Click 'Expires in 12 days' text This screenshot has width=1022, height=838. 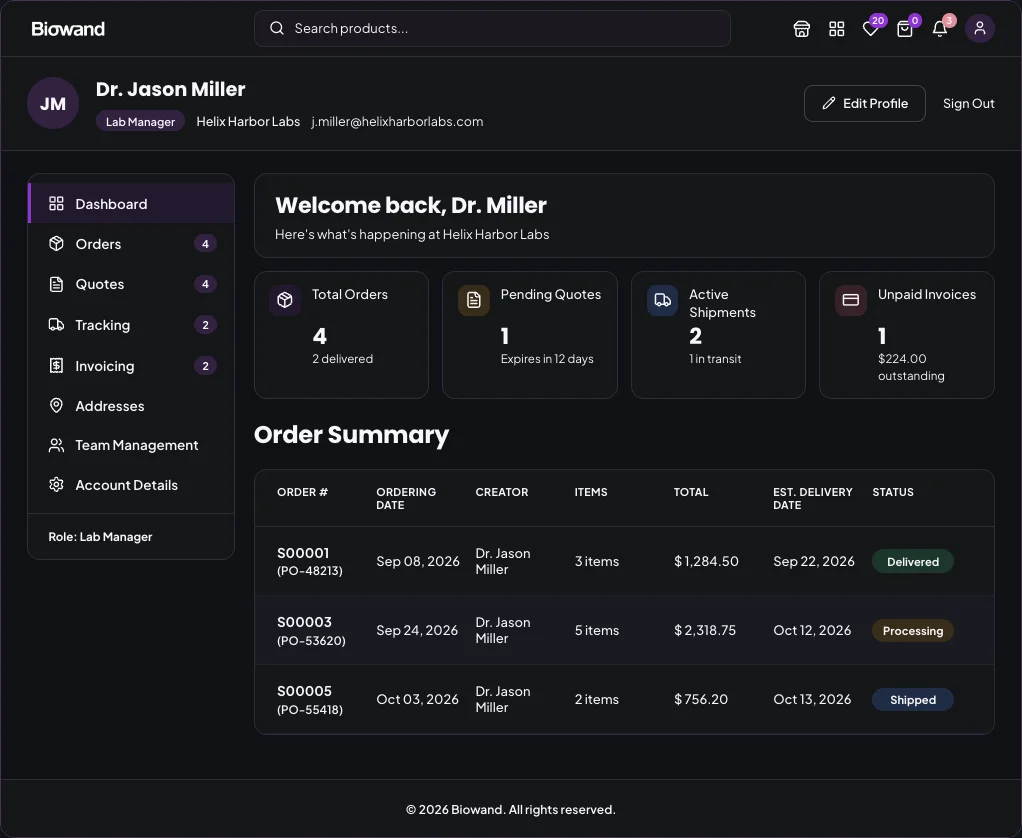pyautogui.click(x=547, y=358)
